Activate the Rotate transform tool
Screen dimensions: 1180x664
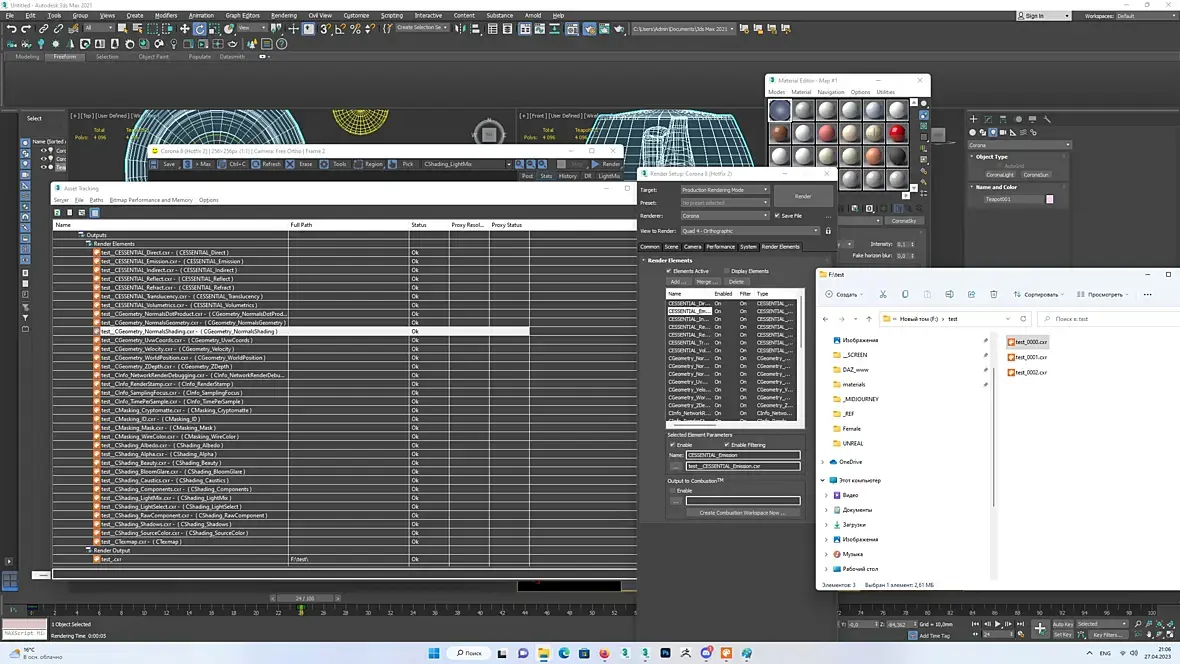click(x=199, y=29)
